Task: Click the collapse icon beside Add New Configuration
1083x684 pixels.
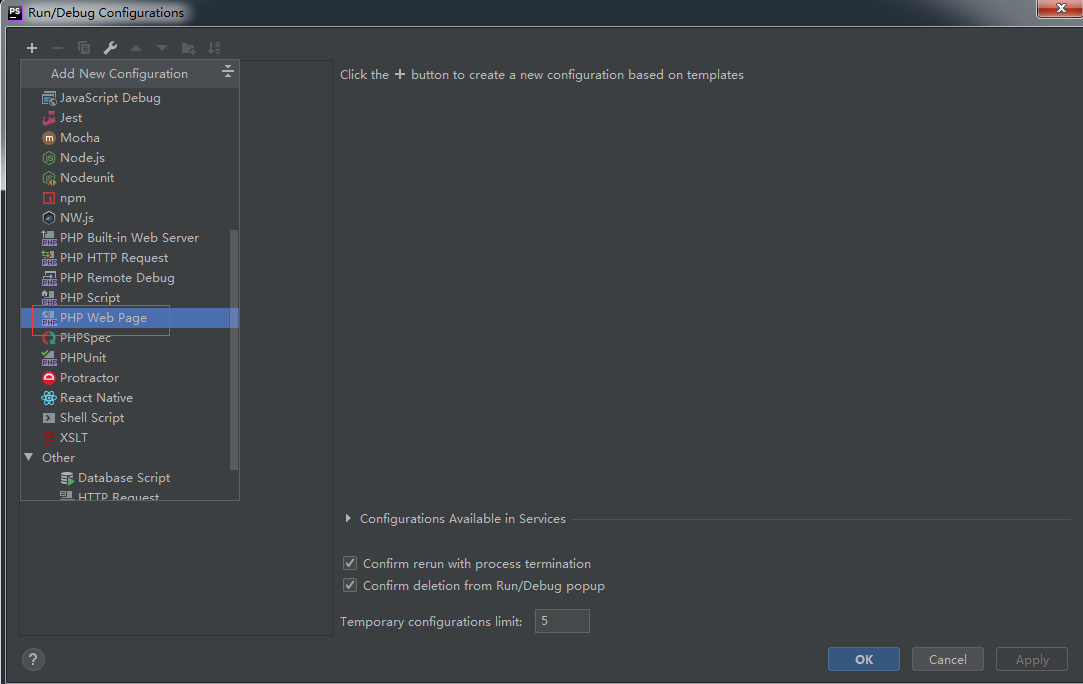Action: point(227,72)
